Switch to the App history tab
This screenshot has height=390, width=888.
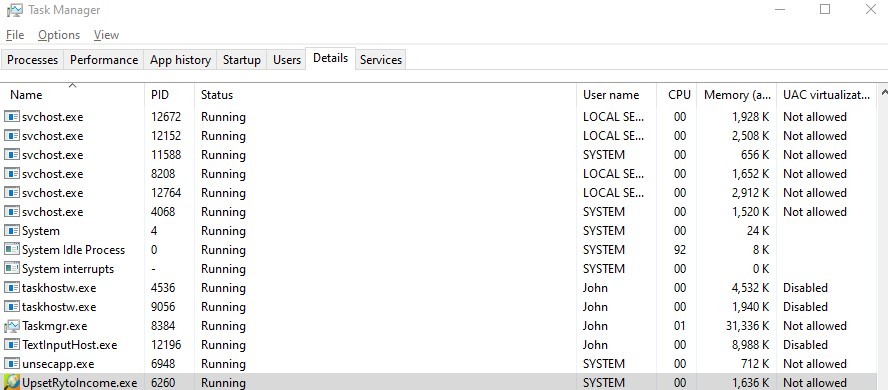[x=180, y=60]
